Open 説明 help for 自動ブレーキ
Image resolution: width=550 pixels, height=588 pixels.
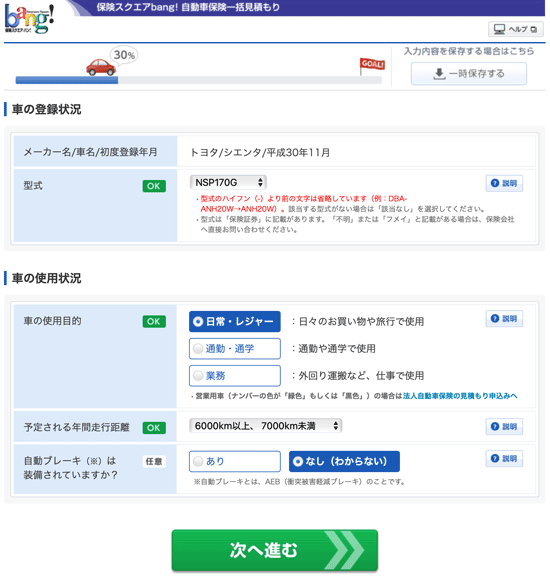click(x=504, y=458)
